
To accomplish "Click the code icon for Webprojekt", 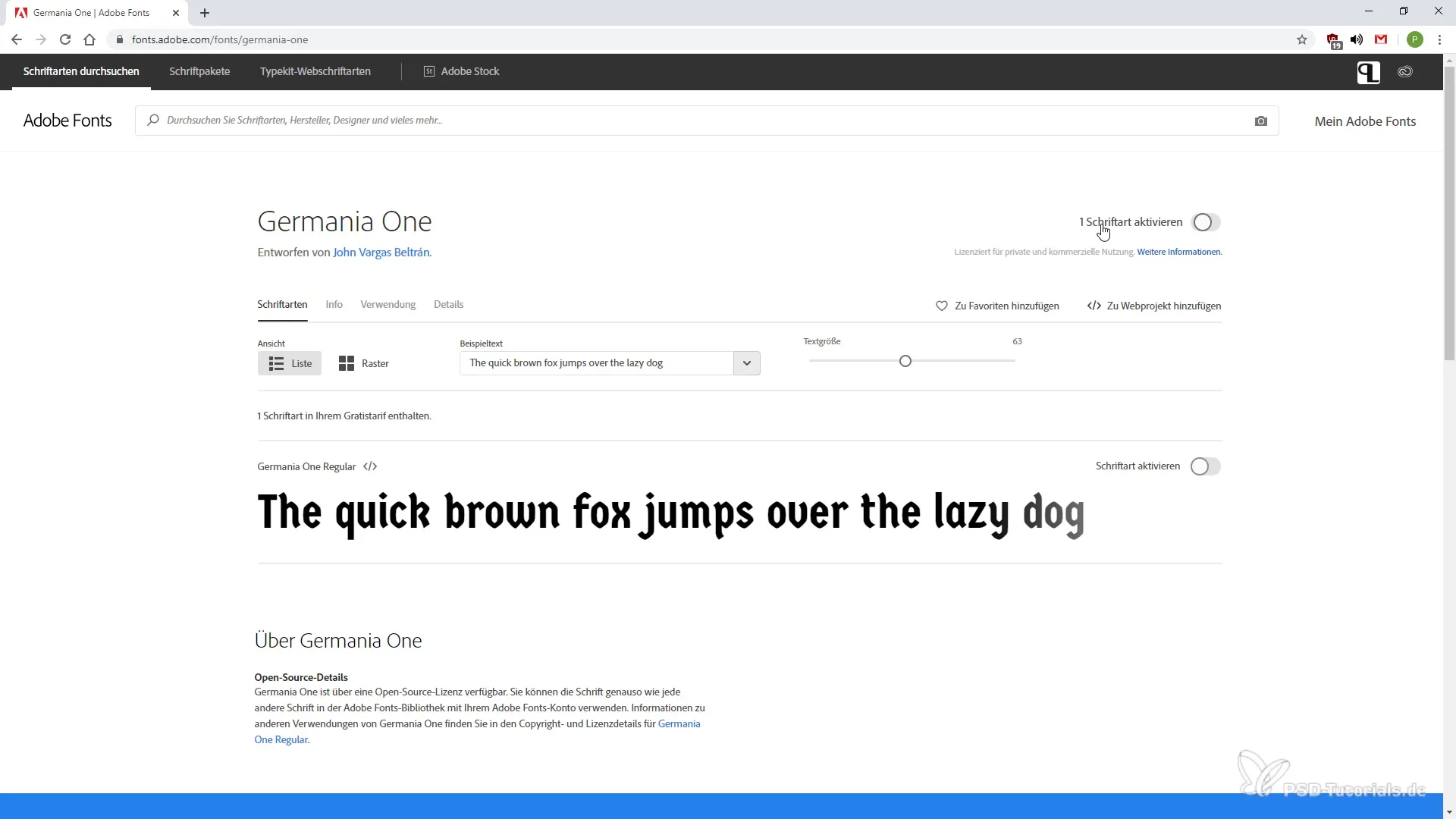I will tap(1094, 306).
